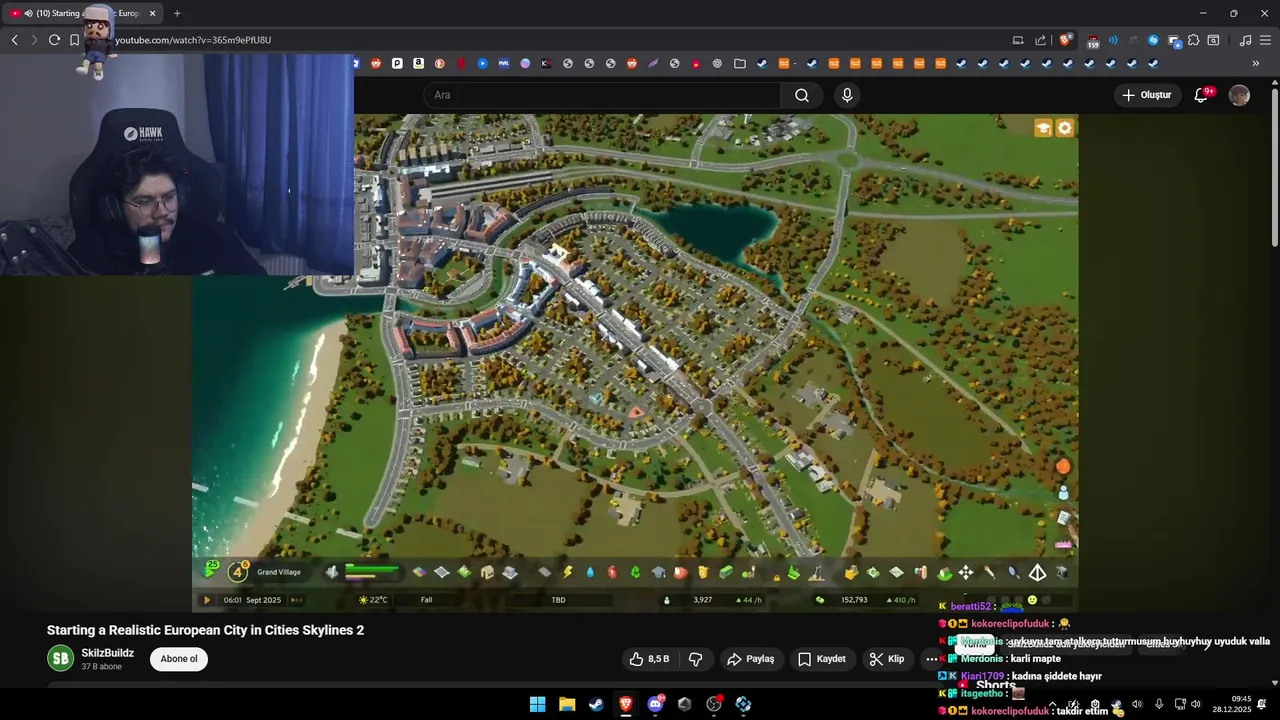
Task: Show hidden bookmarks with double chevron
Action: tap(1256, 63)
